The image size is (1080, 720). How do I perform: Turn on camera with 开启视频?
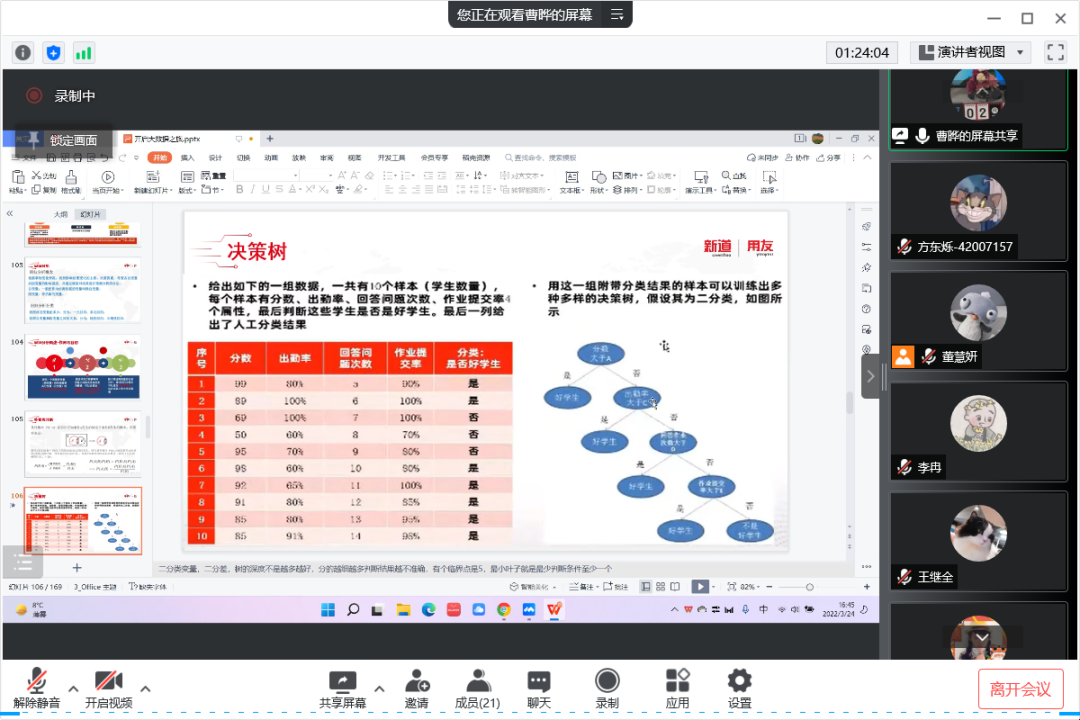(x=109, y=688)
